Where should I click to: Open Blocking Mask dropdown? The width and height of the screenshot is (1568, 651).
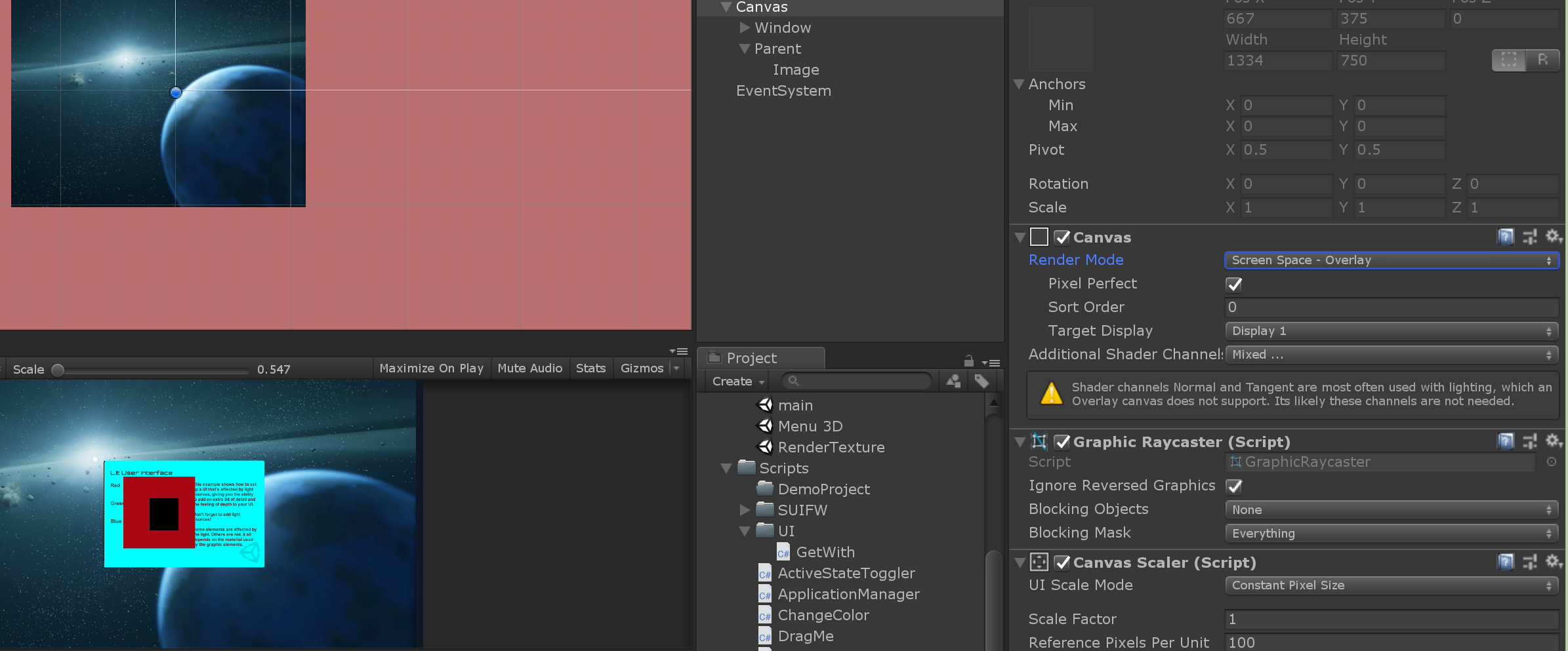[x=1392, y=533]
